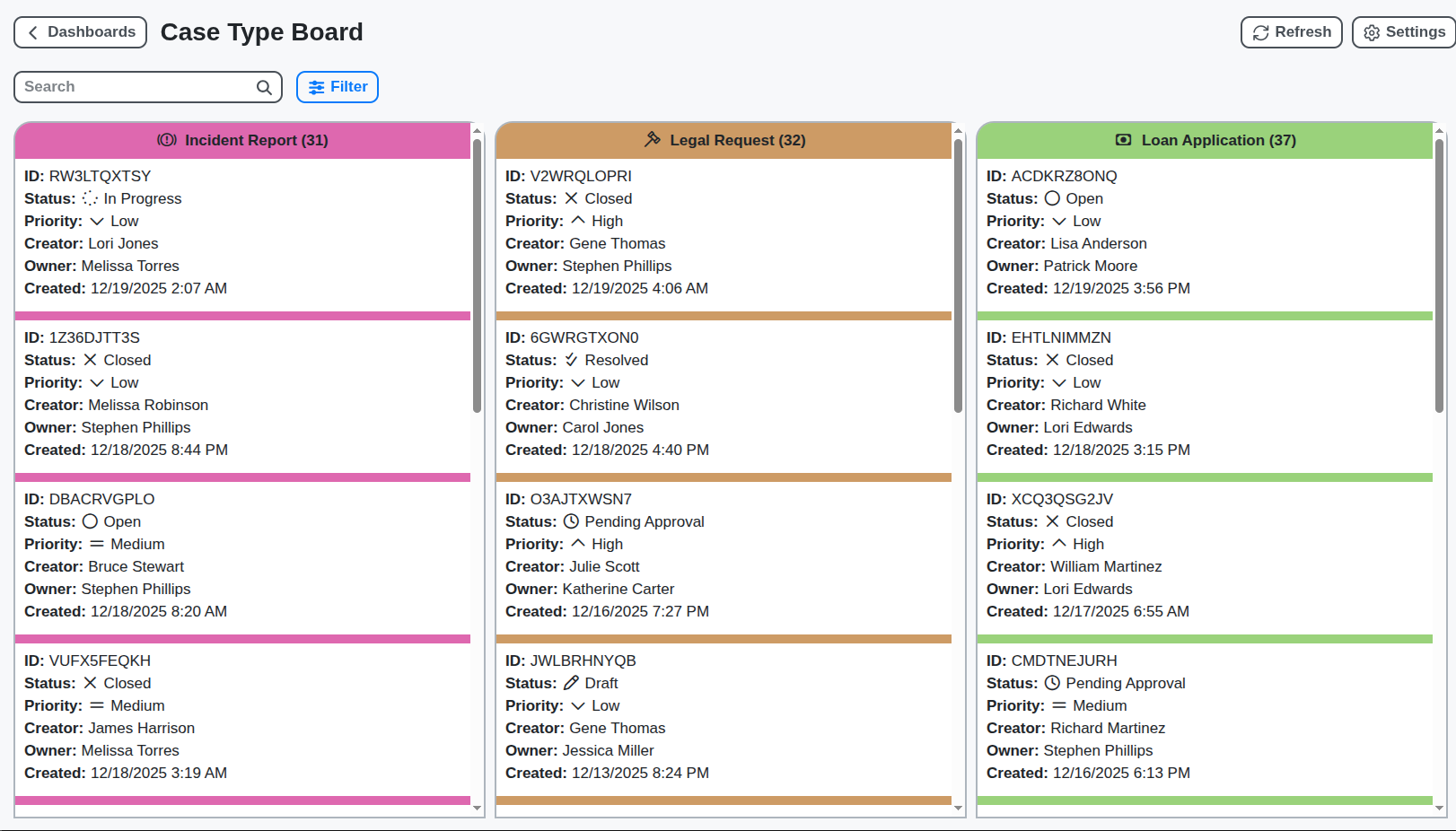Click creator name Gene Thomas on V2WRQLOPRI

coord(618,243)
